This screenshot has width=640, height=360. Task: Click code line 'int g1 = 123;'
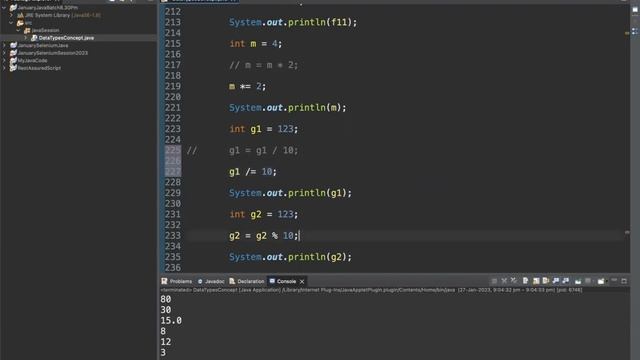[263, 129]
